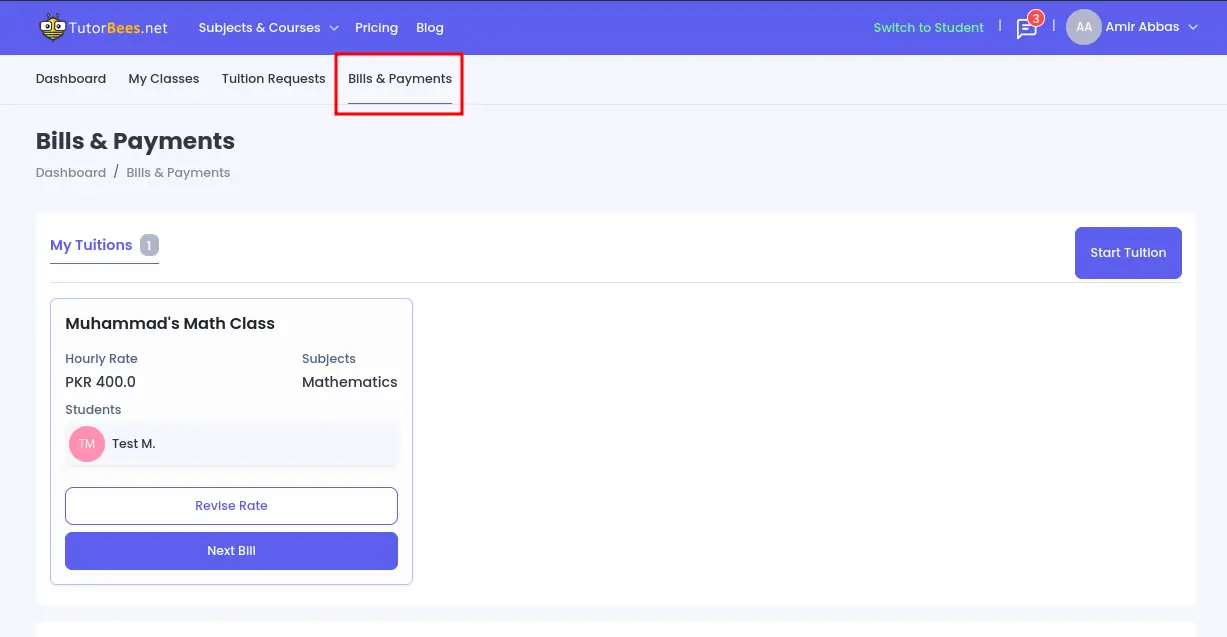Expand the Subjects & Courses menu

pos(268,28)
